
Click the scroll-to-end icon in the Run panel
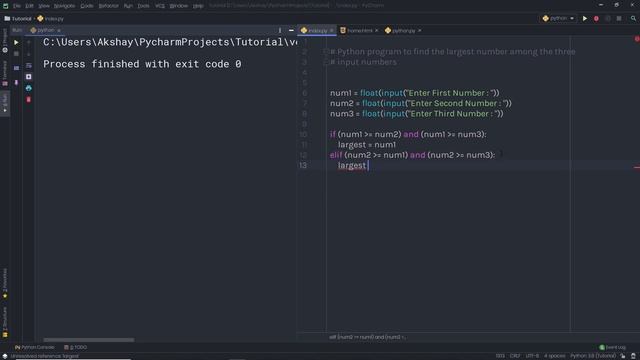point(29,77)
